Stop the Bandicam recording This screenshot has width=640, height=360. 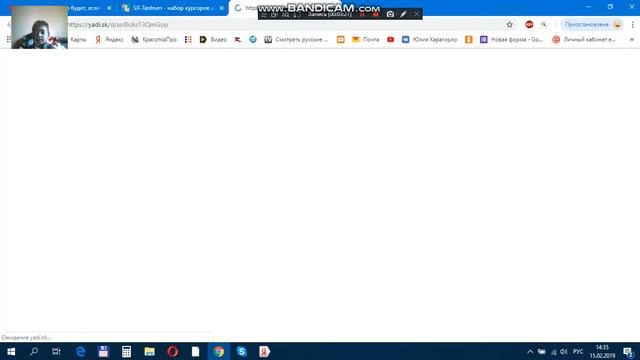tap(376, 14)
